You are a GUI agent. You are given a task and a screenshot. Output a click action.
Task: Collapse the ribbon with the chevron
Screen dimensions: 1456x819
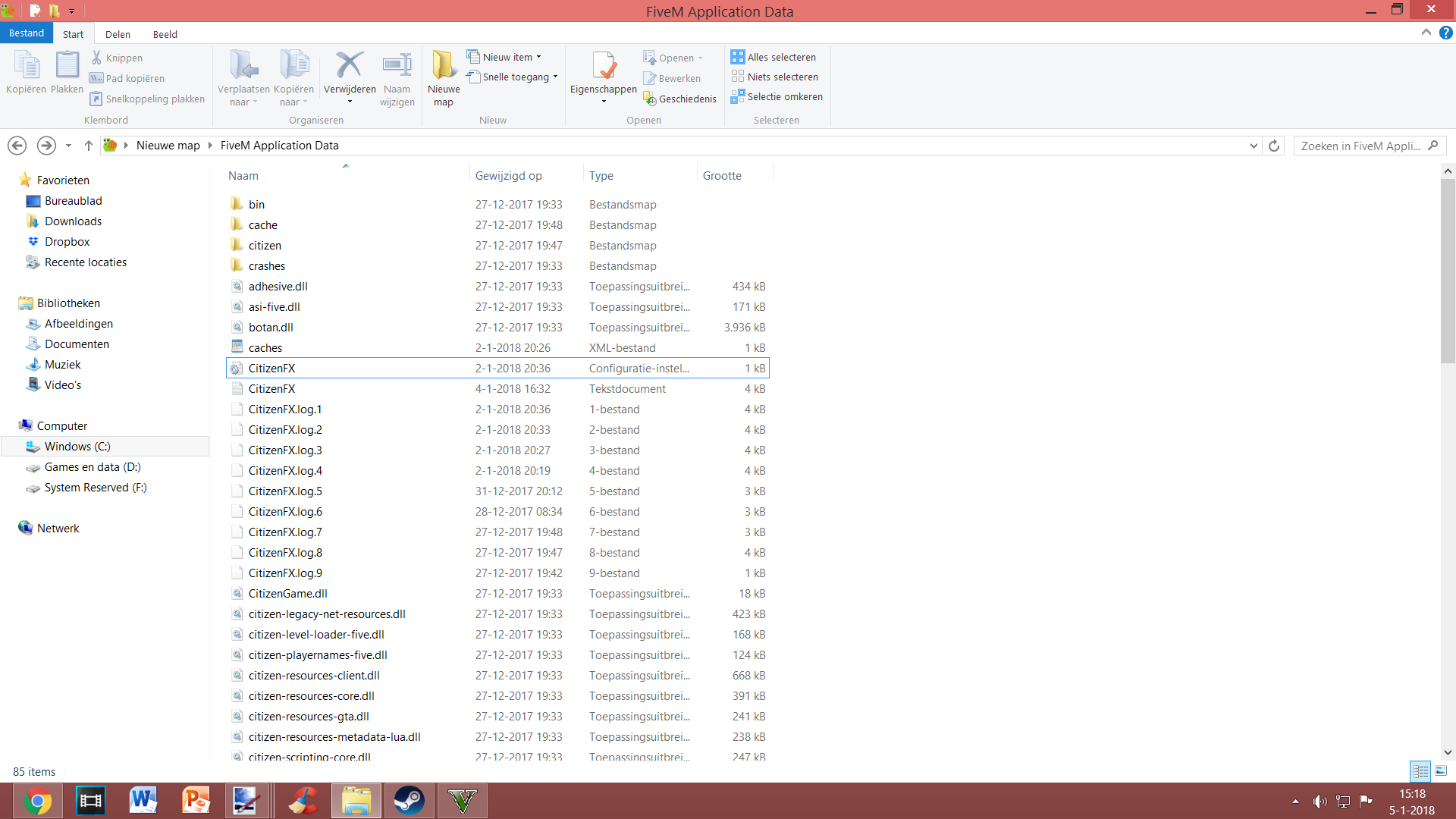[x=1426, y=33]
